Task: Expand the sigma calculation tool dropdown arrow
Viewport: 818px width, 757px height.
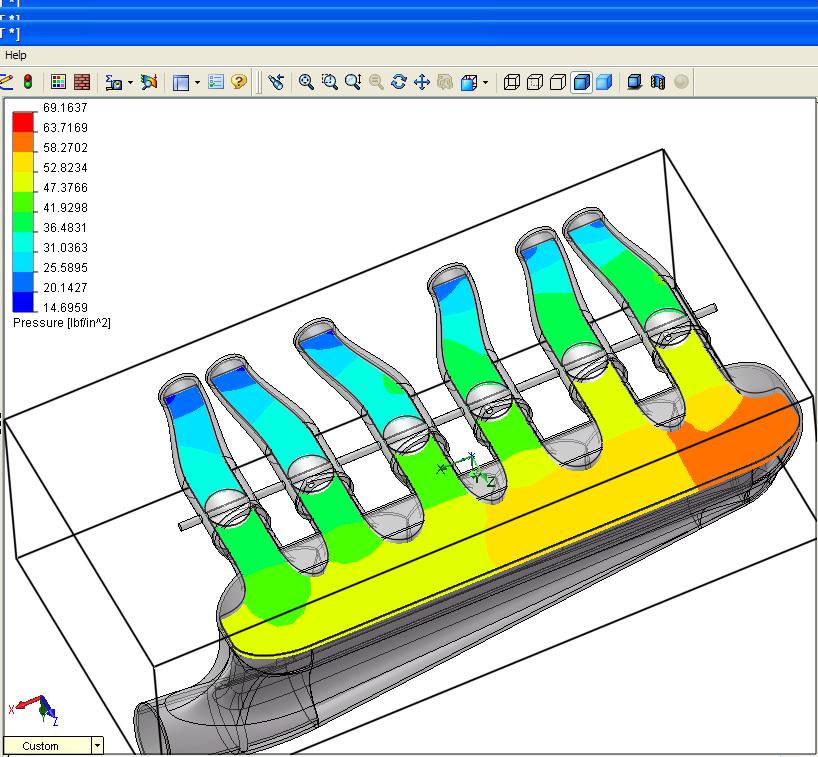Action: [130, 82]
